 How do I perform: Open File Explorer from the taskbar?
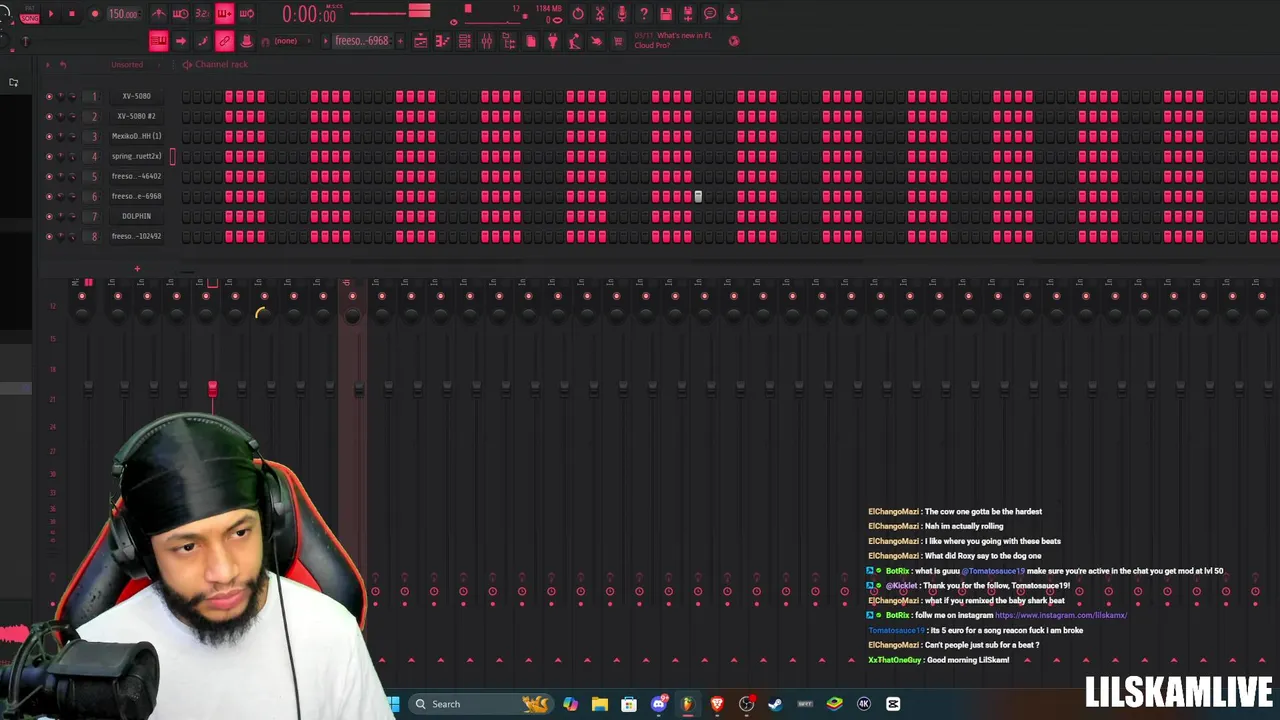(x=600, y=704)
